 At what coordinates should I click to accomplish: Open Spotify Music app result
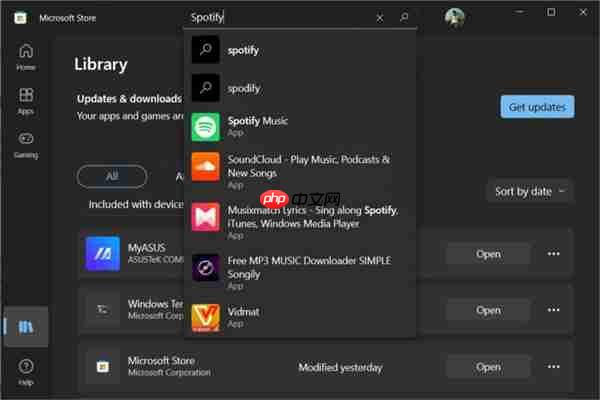pos(300,127)
